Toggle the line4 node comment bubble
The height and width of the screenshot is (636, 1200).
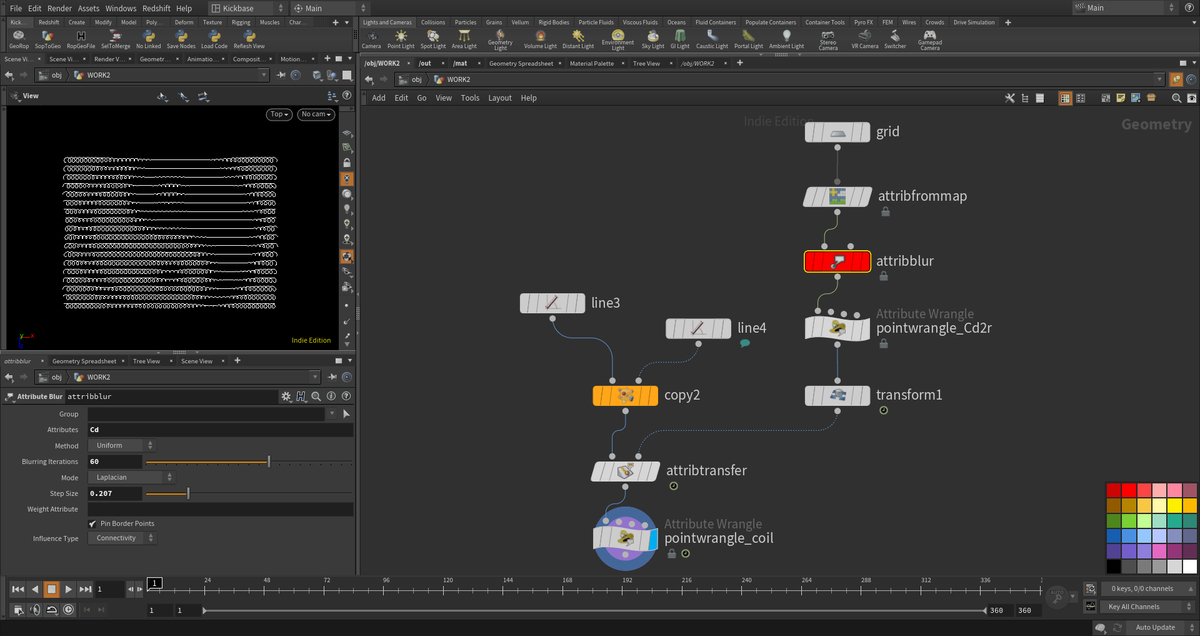click(x=745, y=343)
